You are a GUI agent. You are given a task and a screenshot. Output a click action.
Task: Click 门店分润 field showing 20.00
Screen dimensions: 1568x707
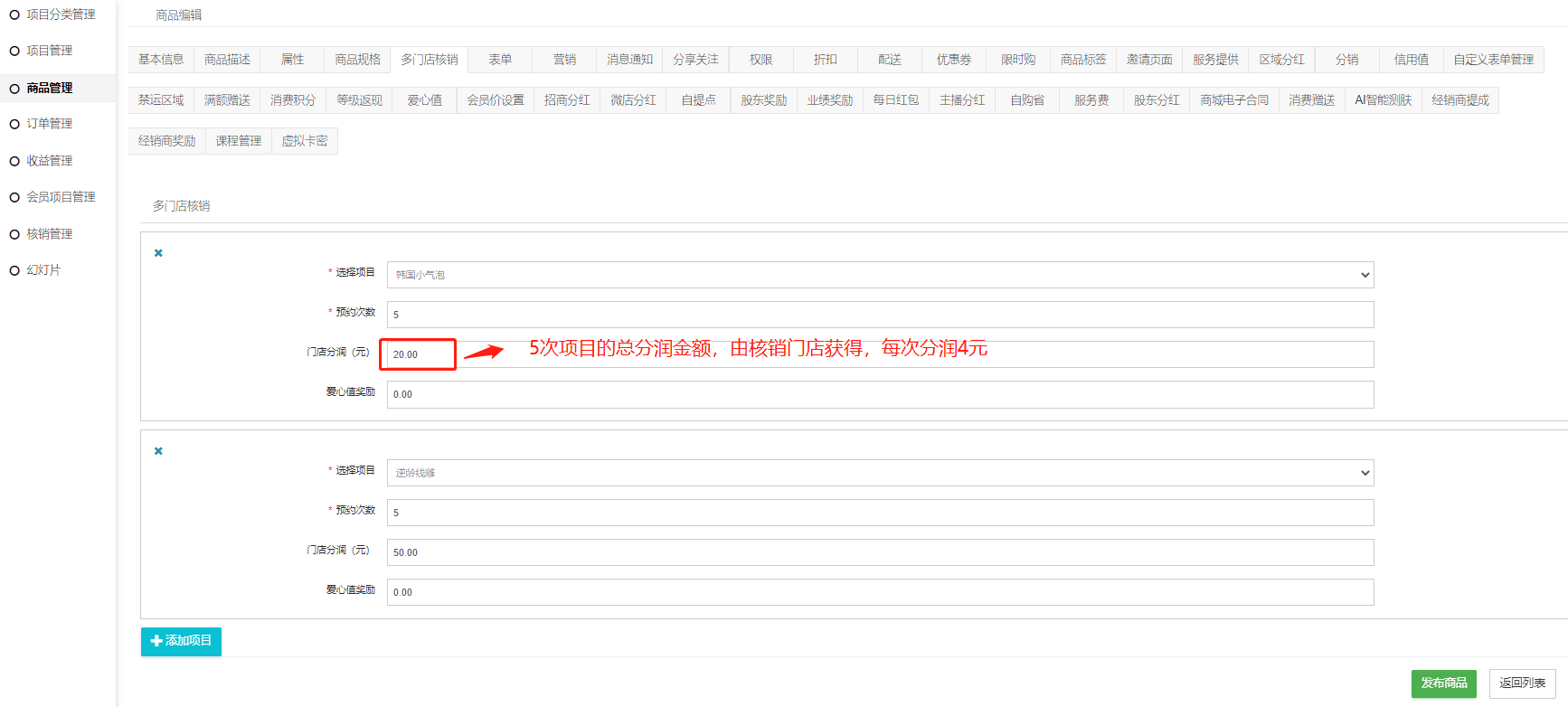[x=880, y=354]
